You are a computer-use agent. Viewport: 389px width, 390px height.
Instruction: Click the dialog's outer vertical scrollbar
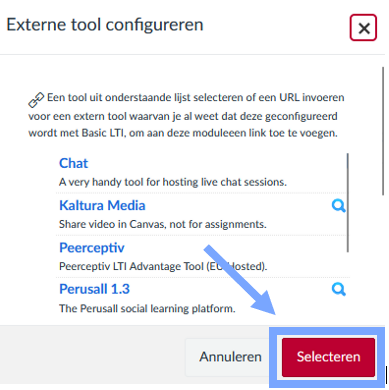pos(383,131)
